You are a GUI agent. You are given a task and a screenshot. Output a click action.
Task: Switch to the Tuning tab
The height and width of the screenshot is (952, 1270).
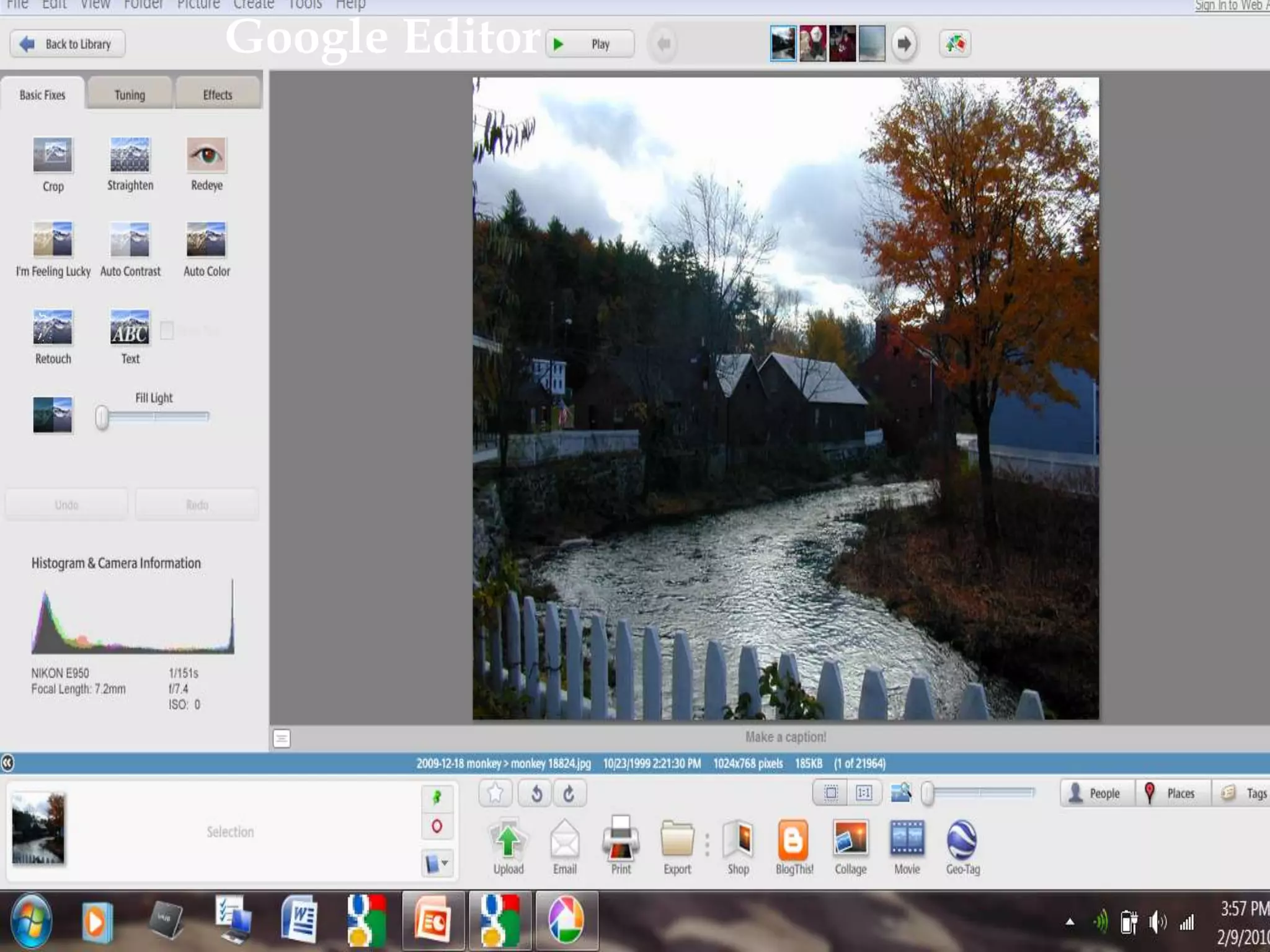pyautogui.click(x=130, y=95)
